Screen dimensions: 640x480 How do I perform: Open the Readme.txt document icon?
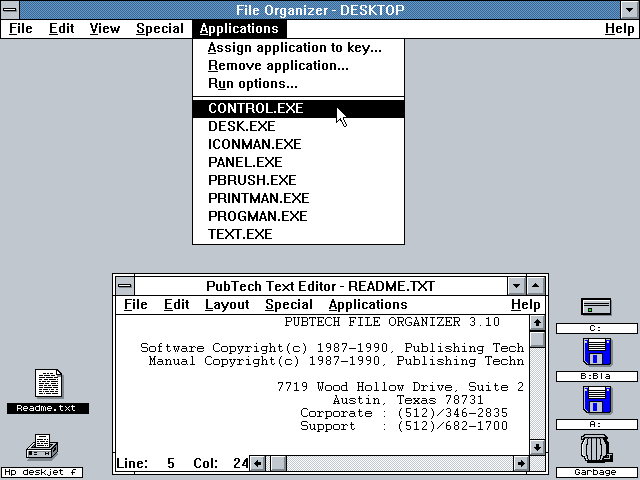(48, 383)
